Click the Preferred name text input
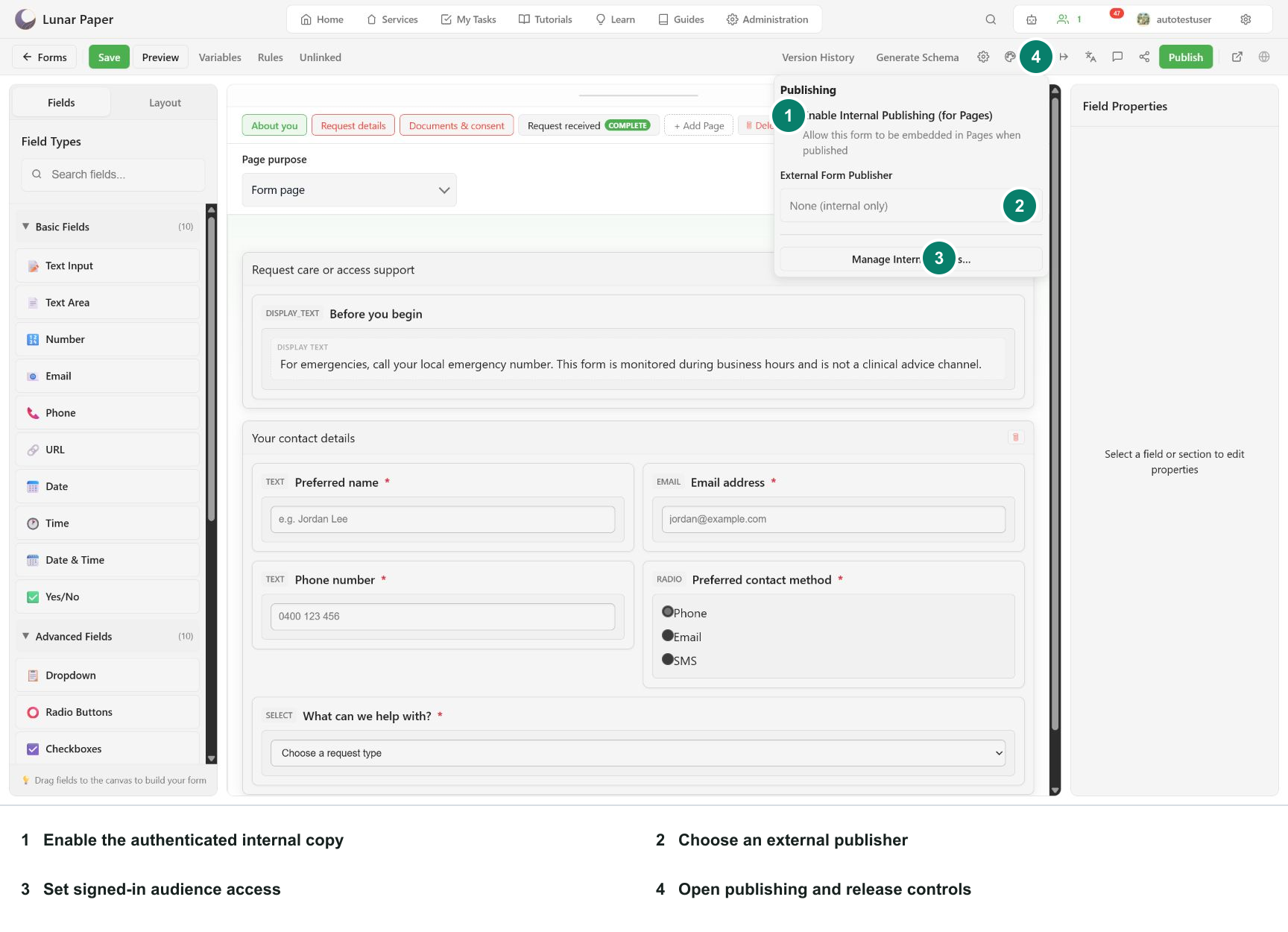Screen dimensions: 1288x932 [443, 520]
